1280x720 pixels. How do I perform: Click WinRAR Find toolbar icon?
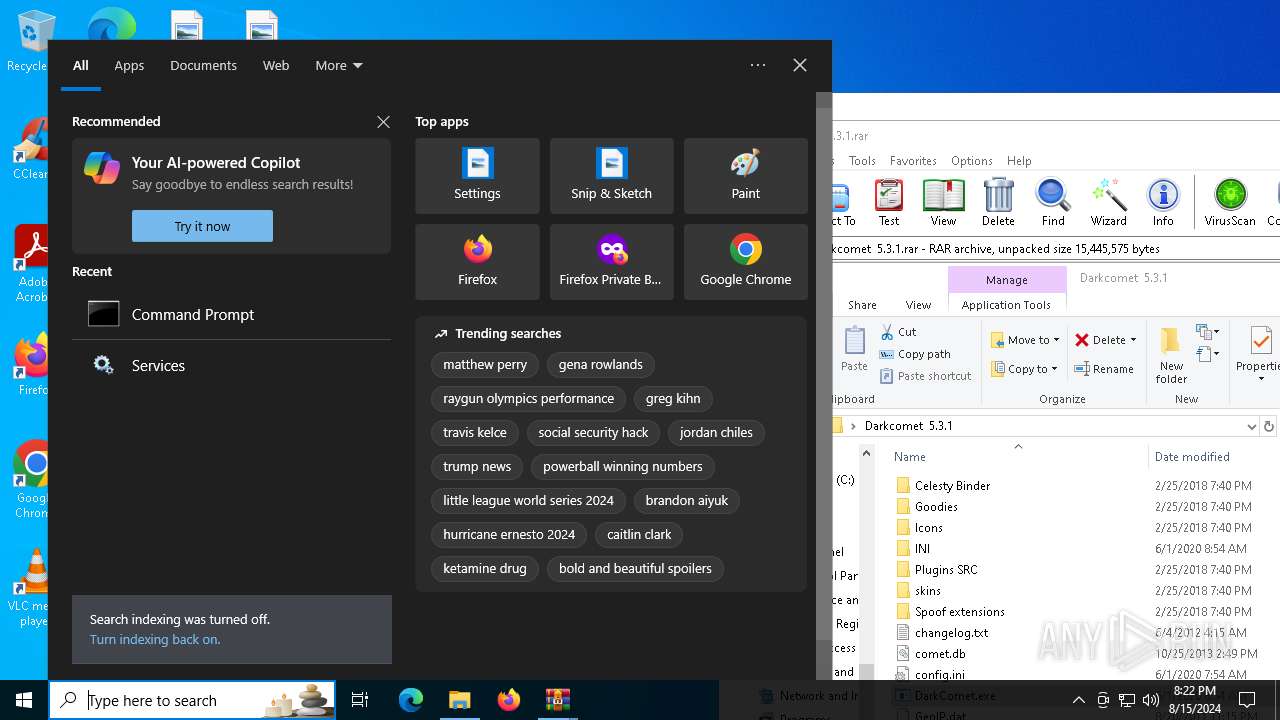(1053, 202)
